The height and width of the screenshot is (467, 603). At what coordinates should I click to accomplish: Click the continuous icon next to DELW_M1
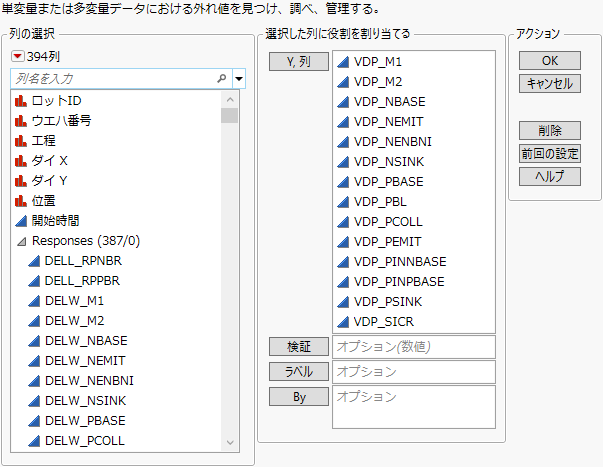(34, 301)
